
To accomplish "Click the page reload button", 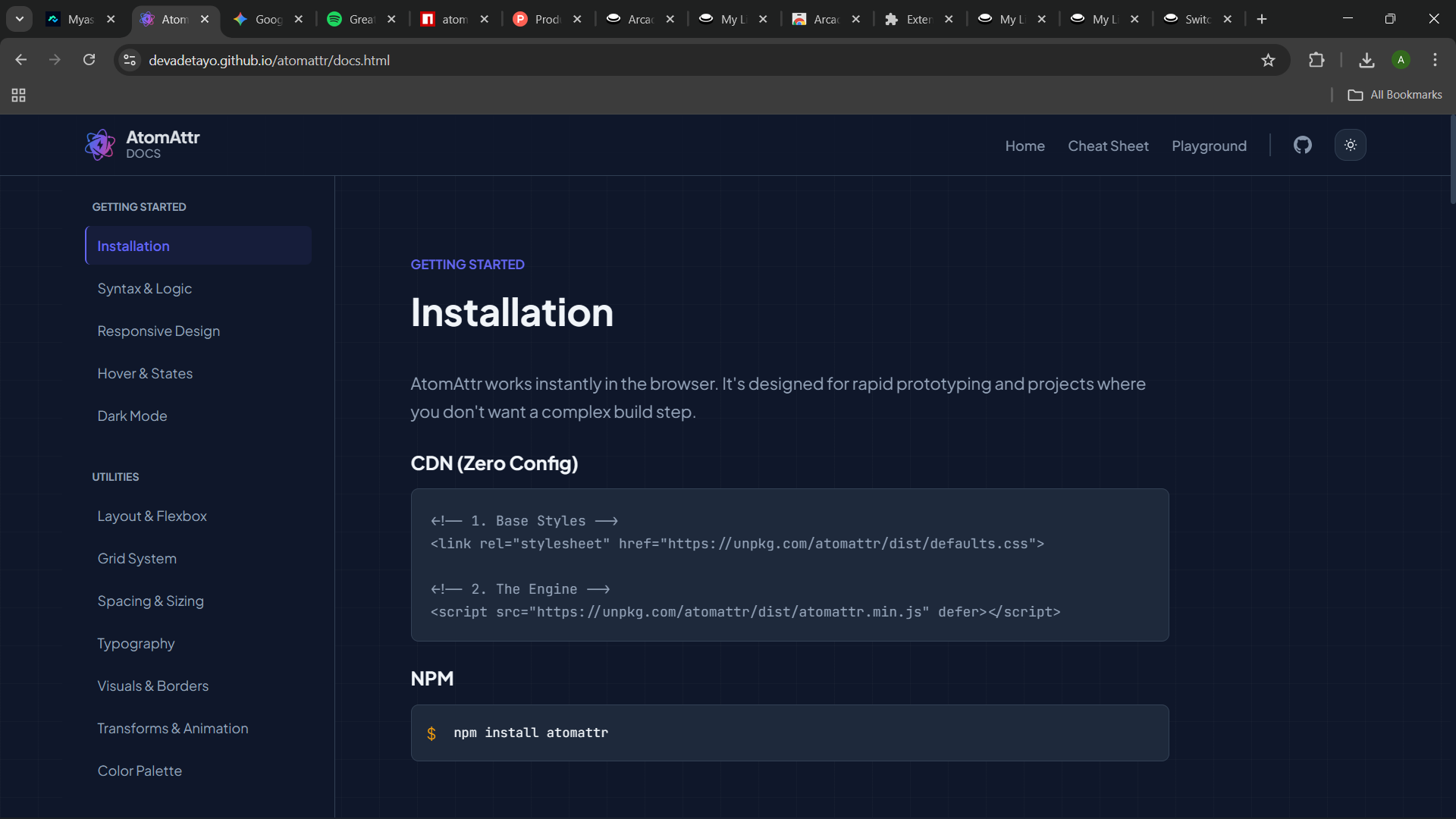I will [89, 60].
